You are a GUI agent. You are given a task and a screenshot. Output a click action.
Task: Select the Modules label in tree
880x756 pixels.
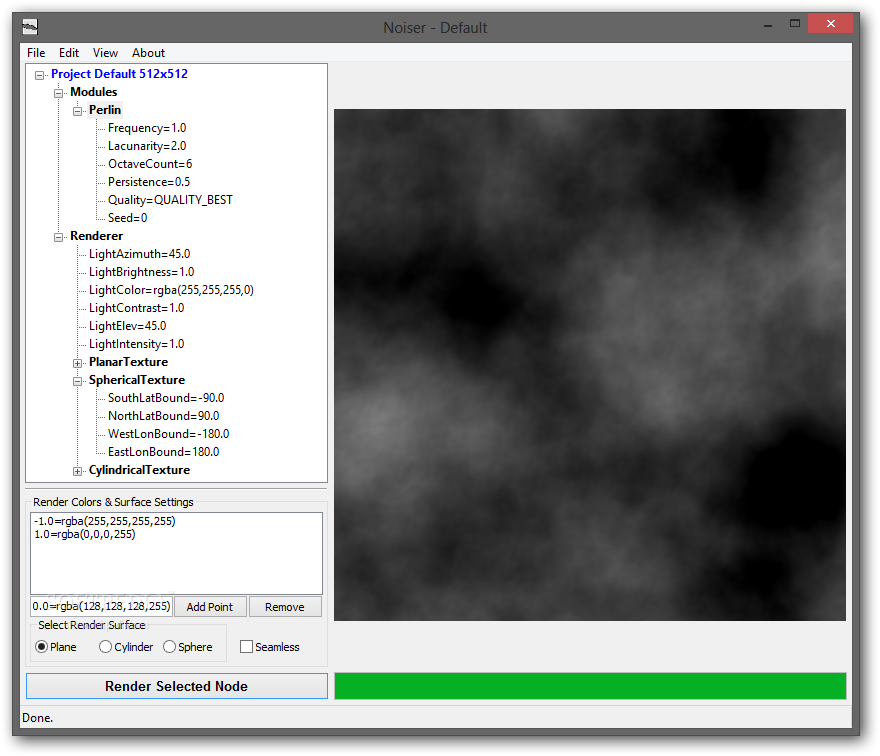[x=94, y=92]
